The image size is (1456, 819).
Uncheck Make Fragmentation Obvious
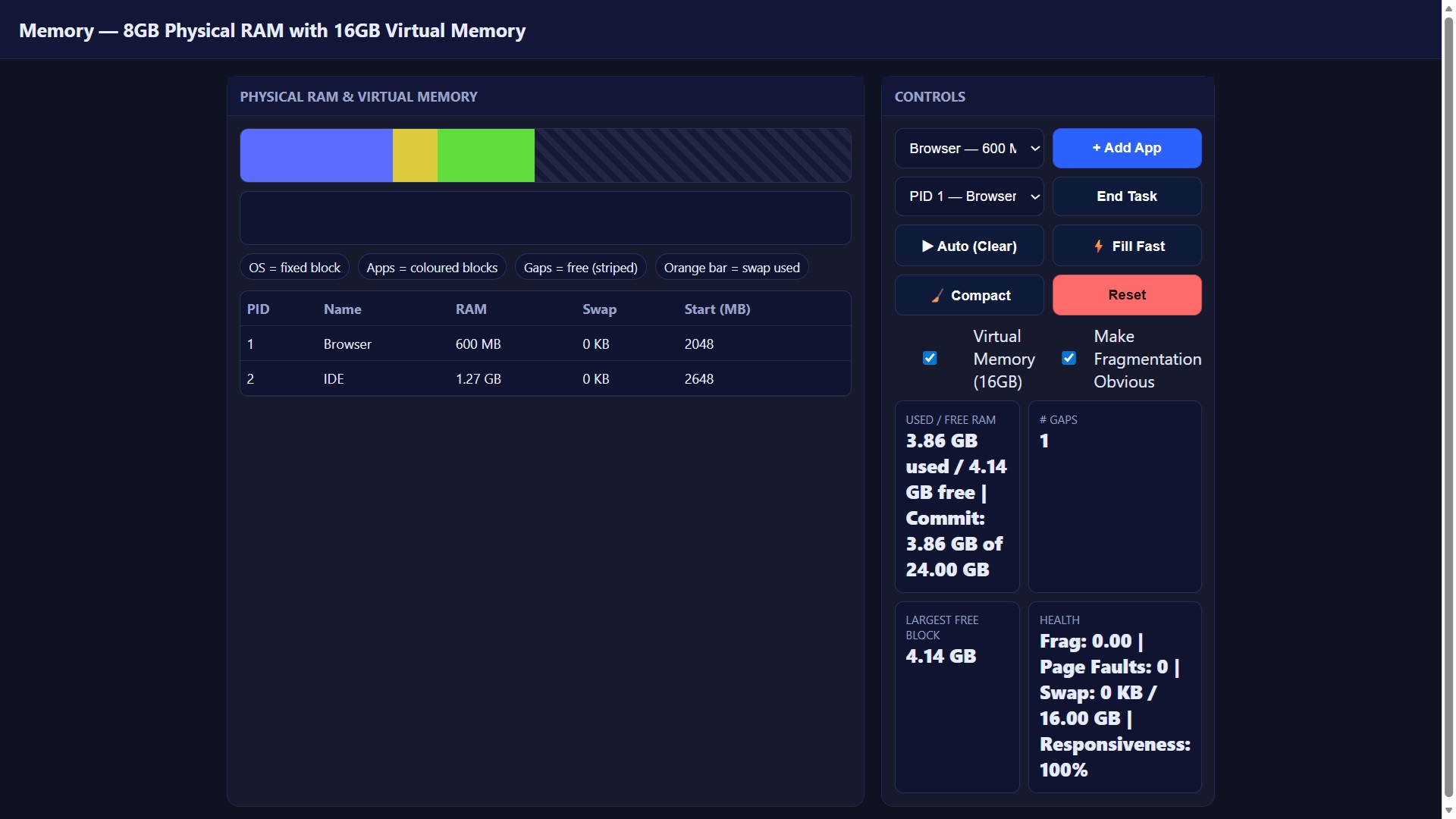coord(1069,358)
